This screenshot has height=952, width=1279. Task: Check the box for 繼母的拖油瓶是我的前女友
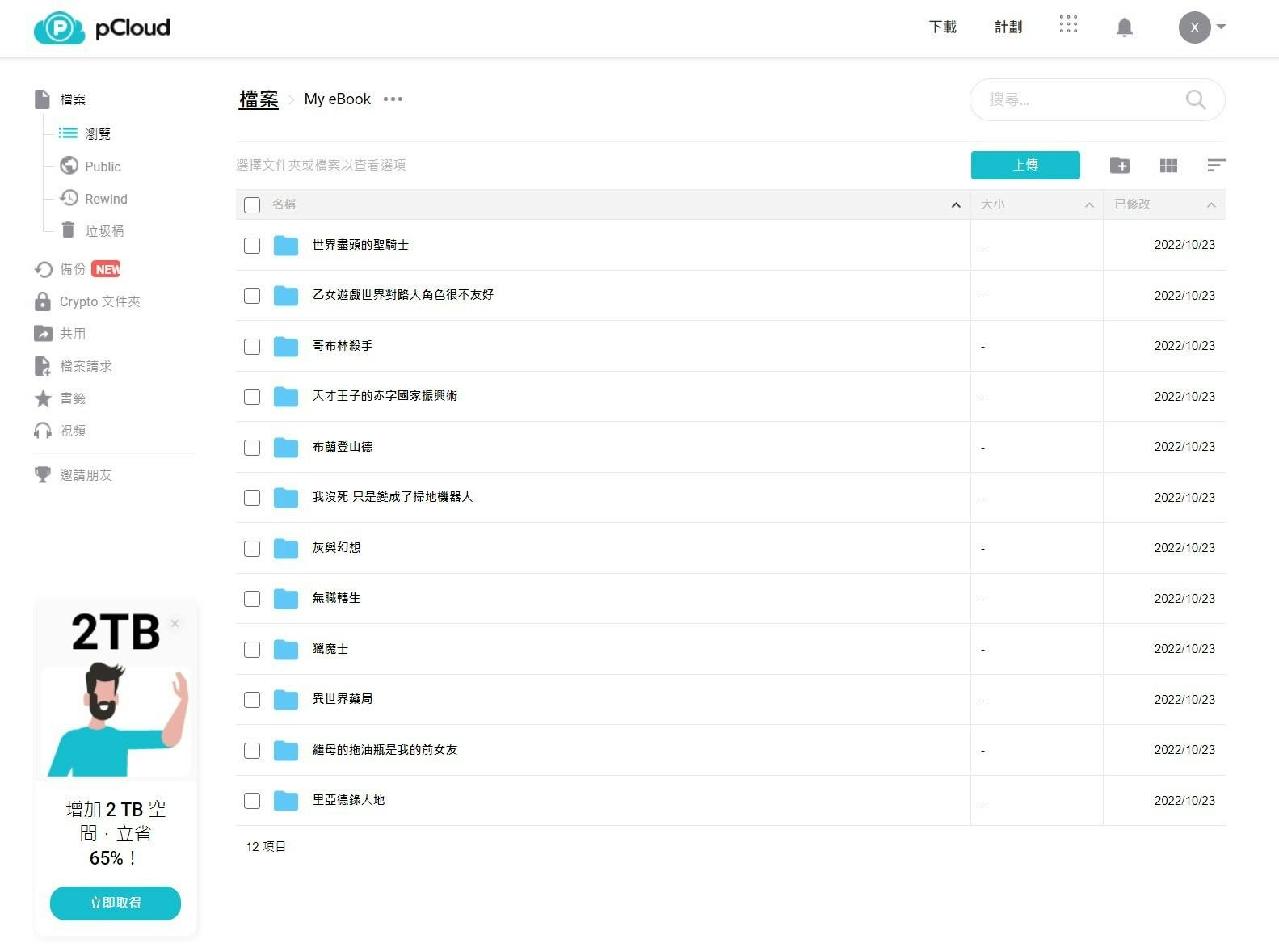252,751
